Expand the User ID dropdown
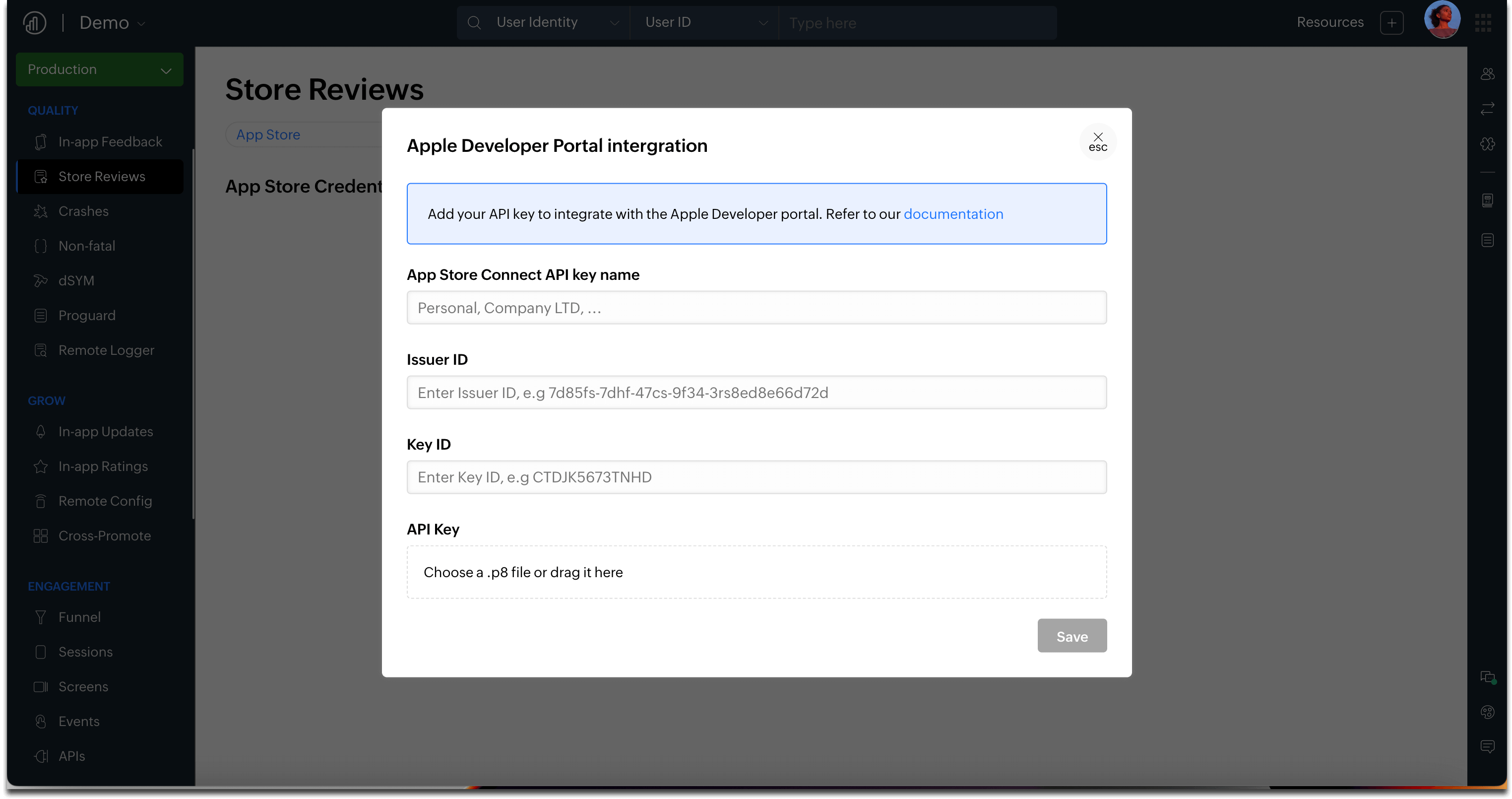This screenshot has width=1512, height=799. point(706,22)
